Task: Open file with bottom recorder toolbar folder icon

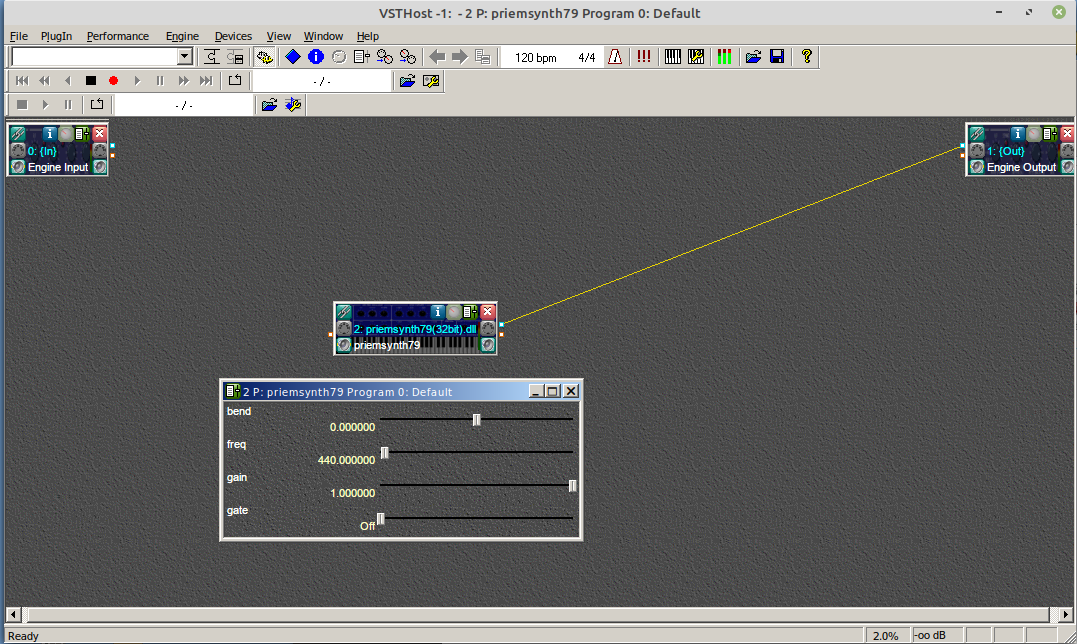Action: 269,105
